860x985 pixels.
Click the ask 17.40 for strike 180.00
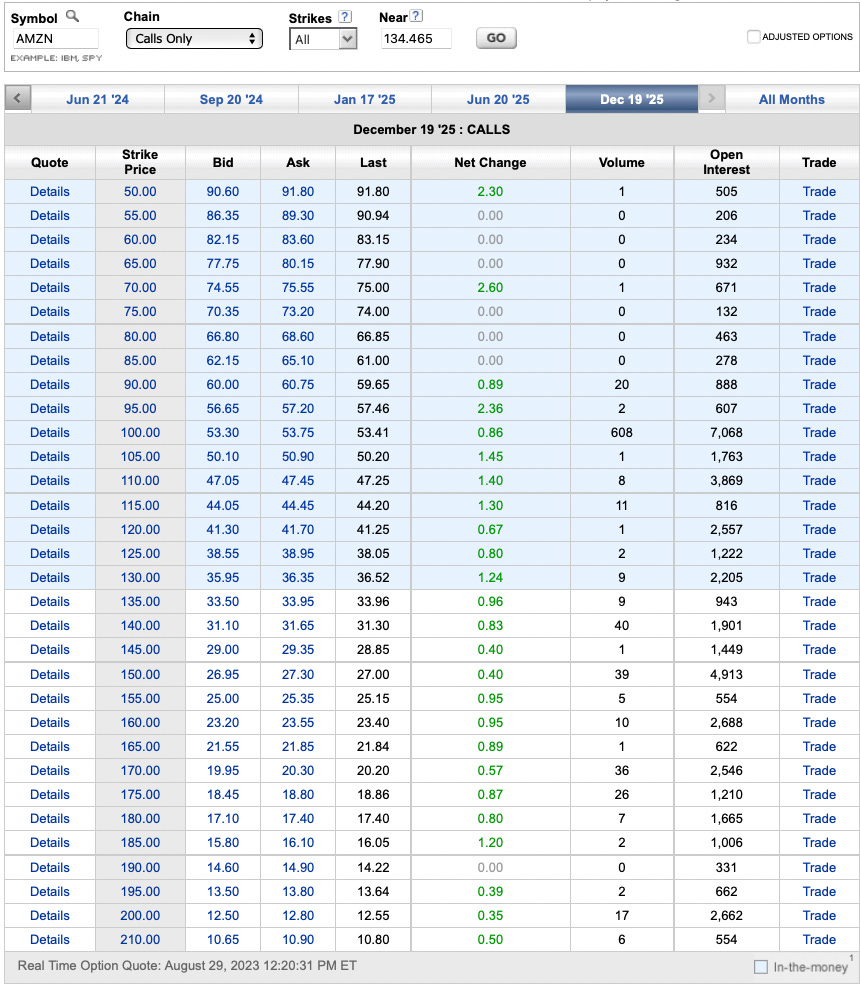click(x=298, y=818)
